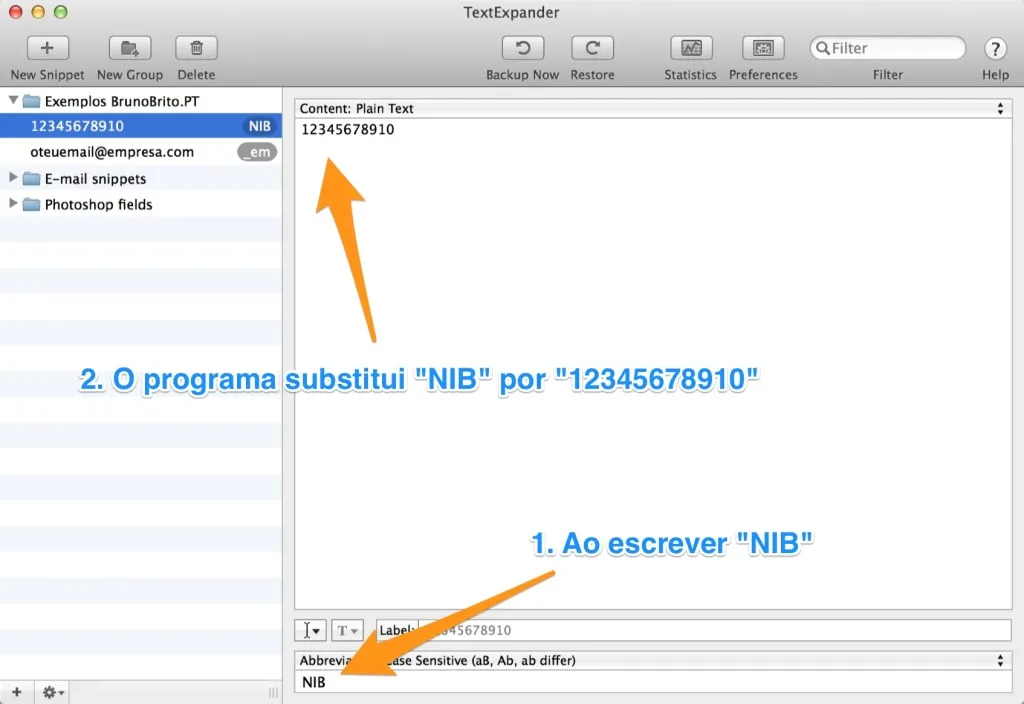The width and height of the screenshot is (1024, 704).
Task: Click the Help question mark button
Action: click(995, 48)
